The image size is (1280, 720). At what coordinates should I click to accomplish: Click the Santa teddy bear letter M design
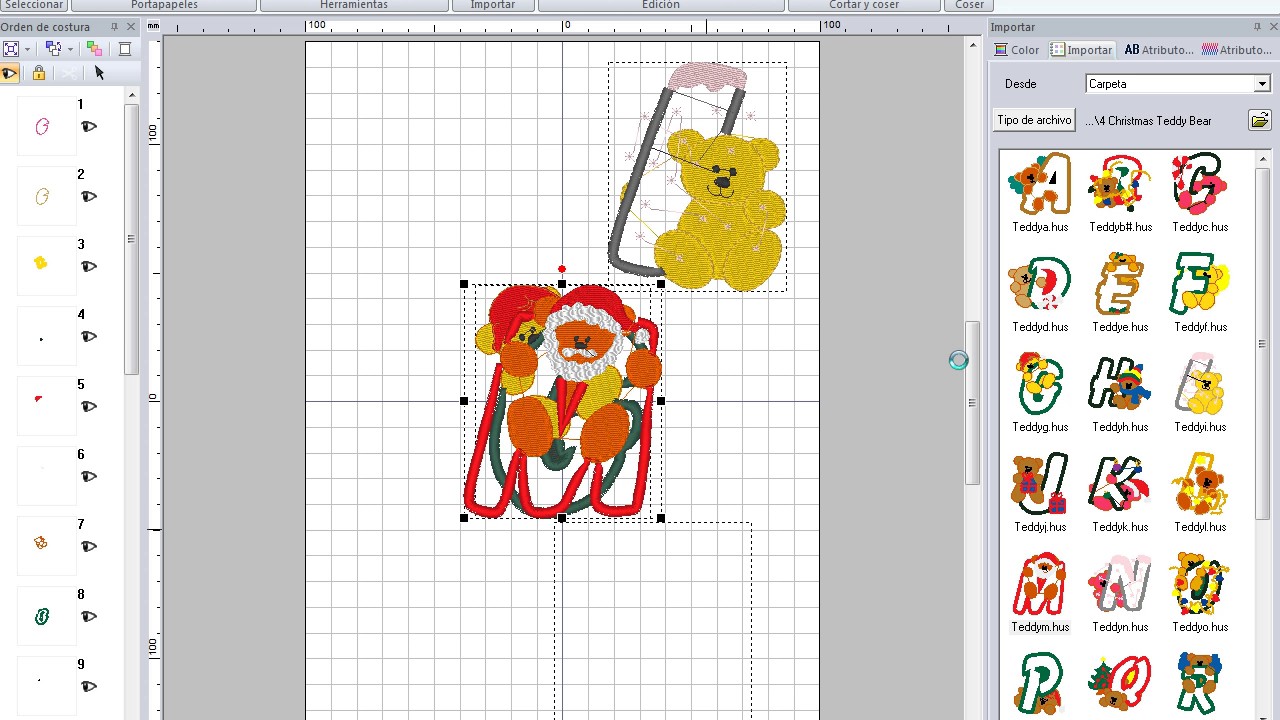(x=562, y=401)
